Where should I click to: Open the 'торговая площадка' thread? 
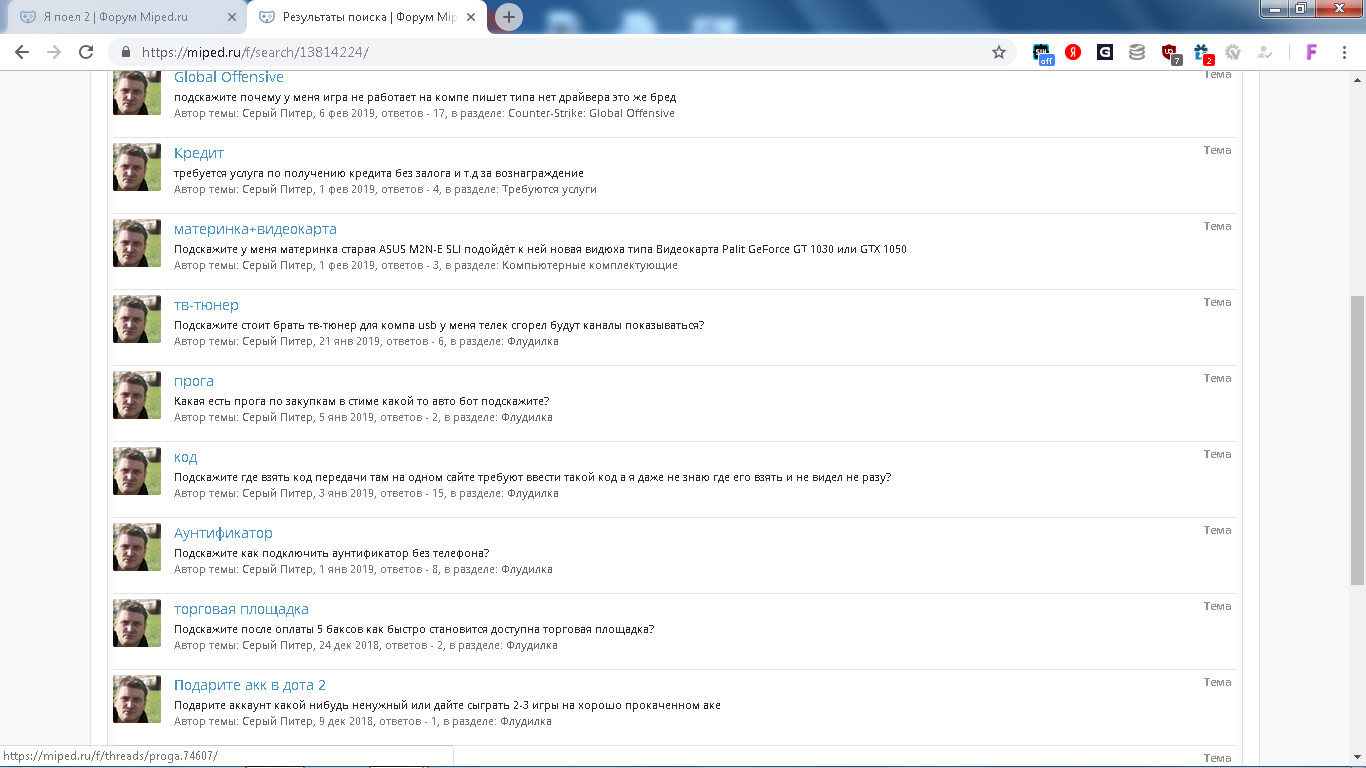pos(241,609)
